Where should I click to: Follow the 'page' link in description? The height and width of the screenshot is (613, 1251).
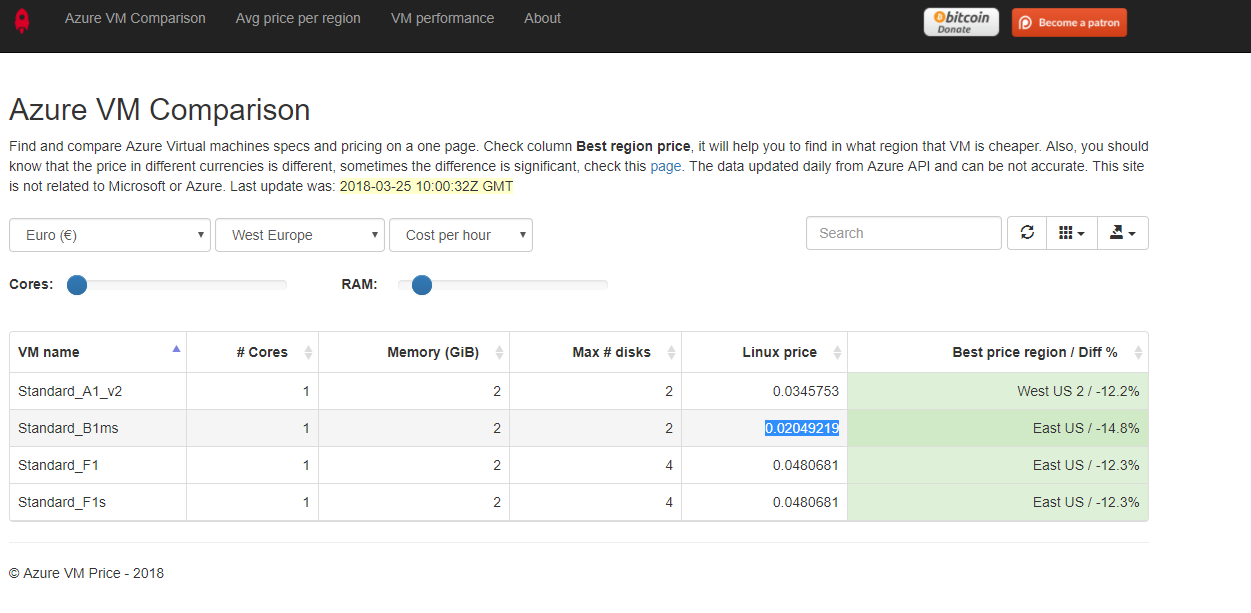665,166
